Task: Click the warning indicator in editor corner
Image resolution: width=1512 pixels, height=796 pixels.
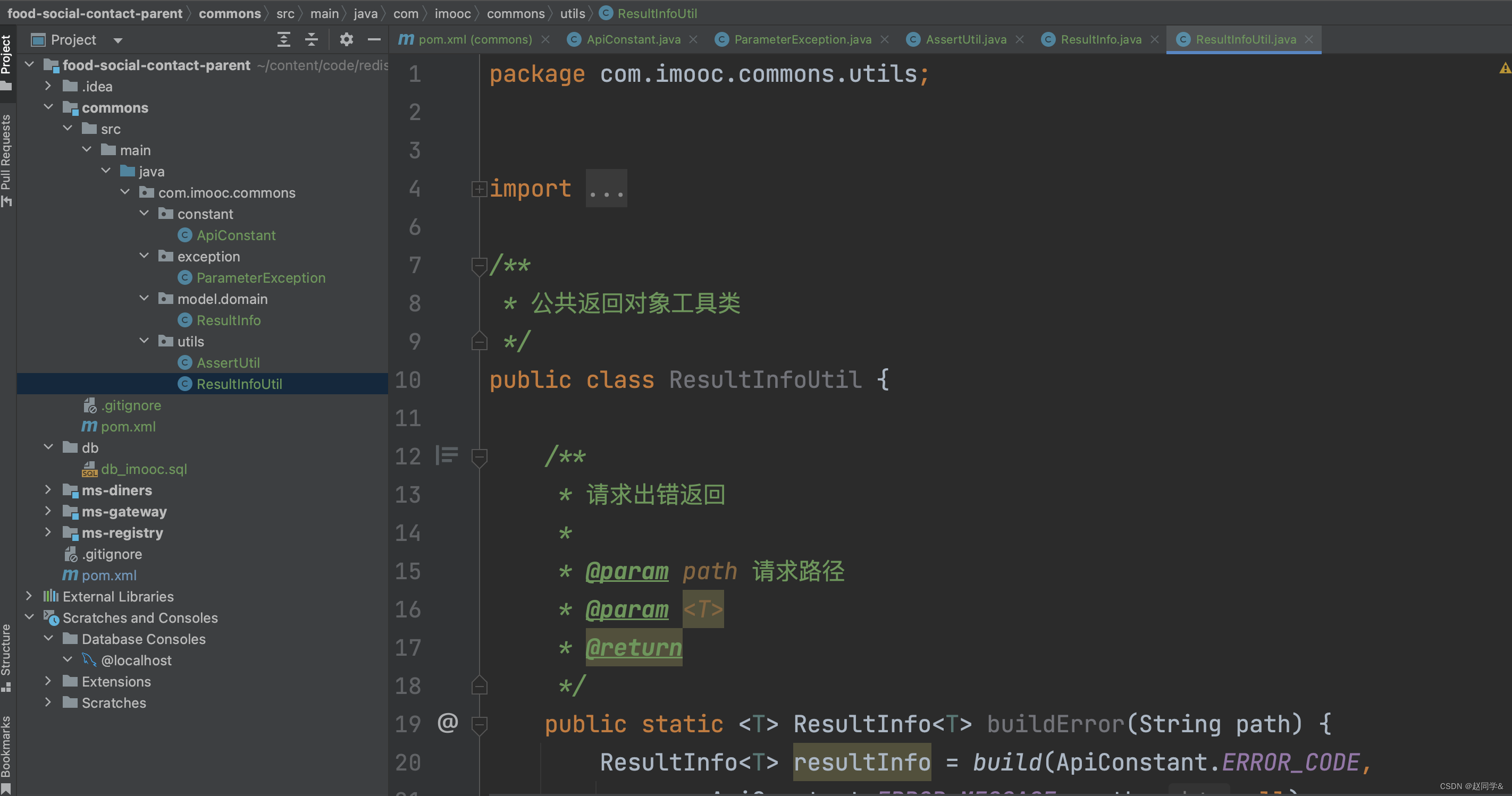Action: (x=1505, y=69)
